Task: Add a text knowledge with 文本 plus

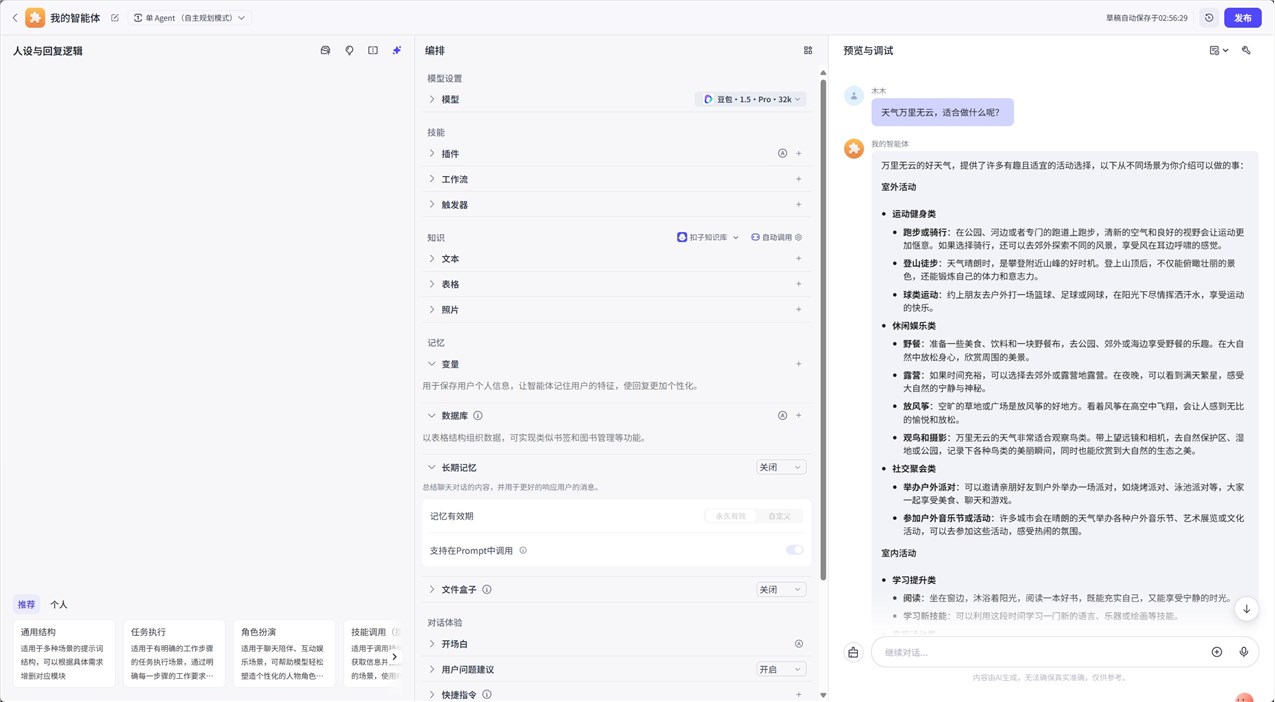Action: [x=799, y=258]
